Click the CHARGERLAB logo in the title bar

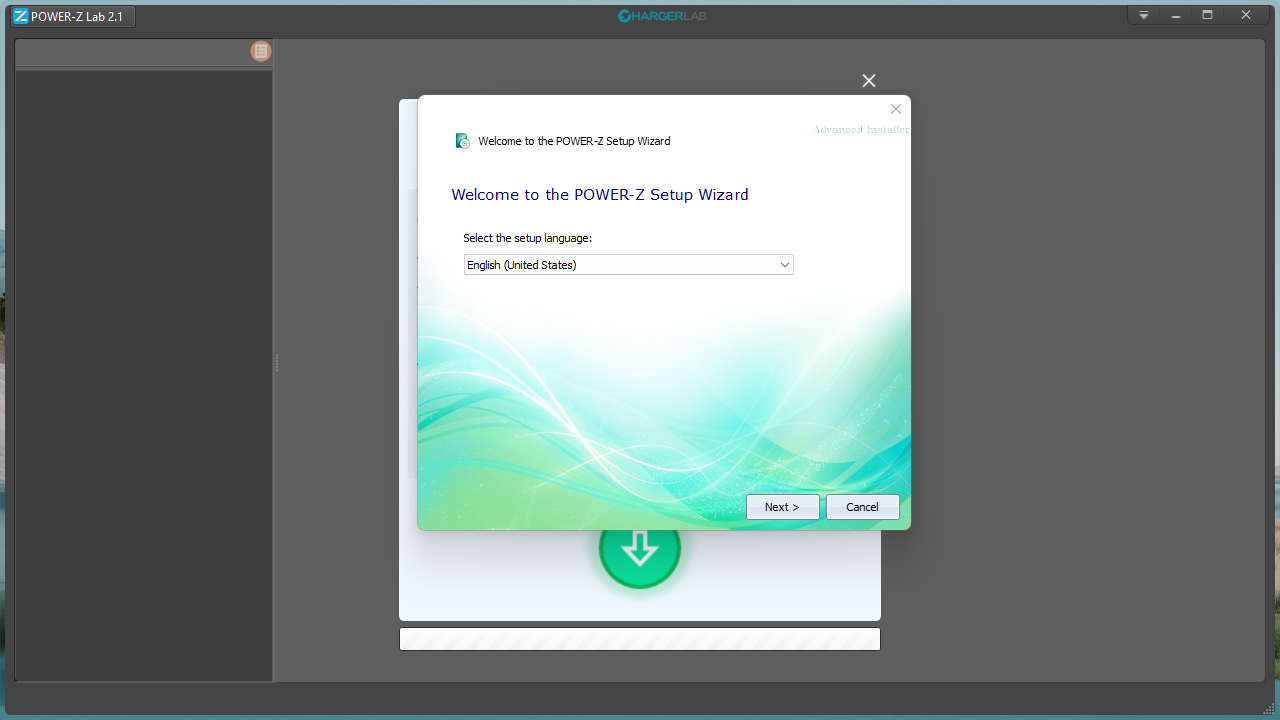(661, 15)
